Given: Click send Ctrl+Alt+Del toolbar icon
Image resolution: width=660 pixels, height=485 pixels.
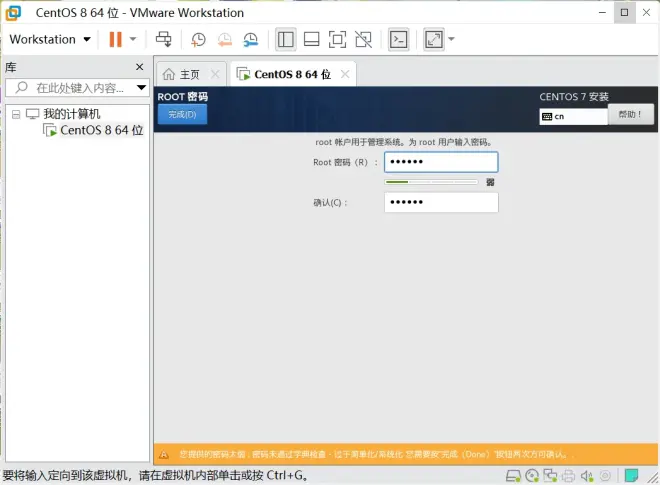Looking at the screenshot, I should (164, 39).
